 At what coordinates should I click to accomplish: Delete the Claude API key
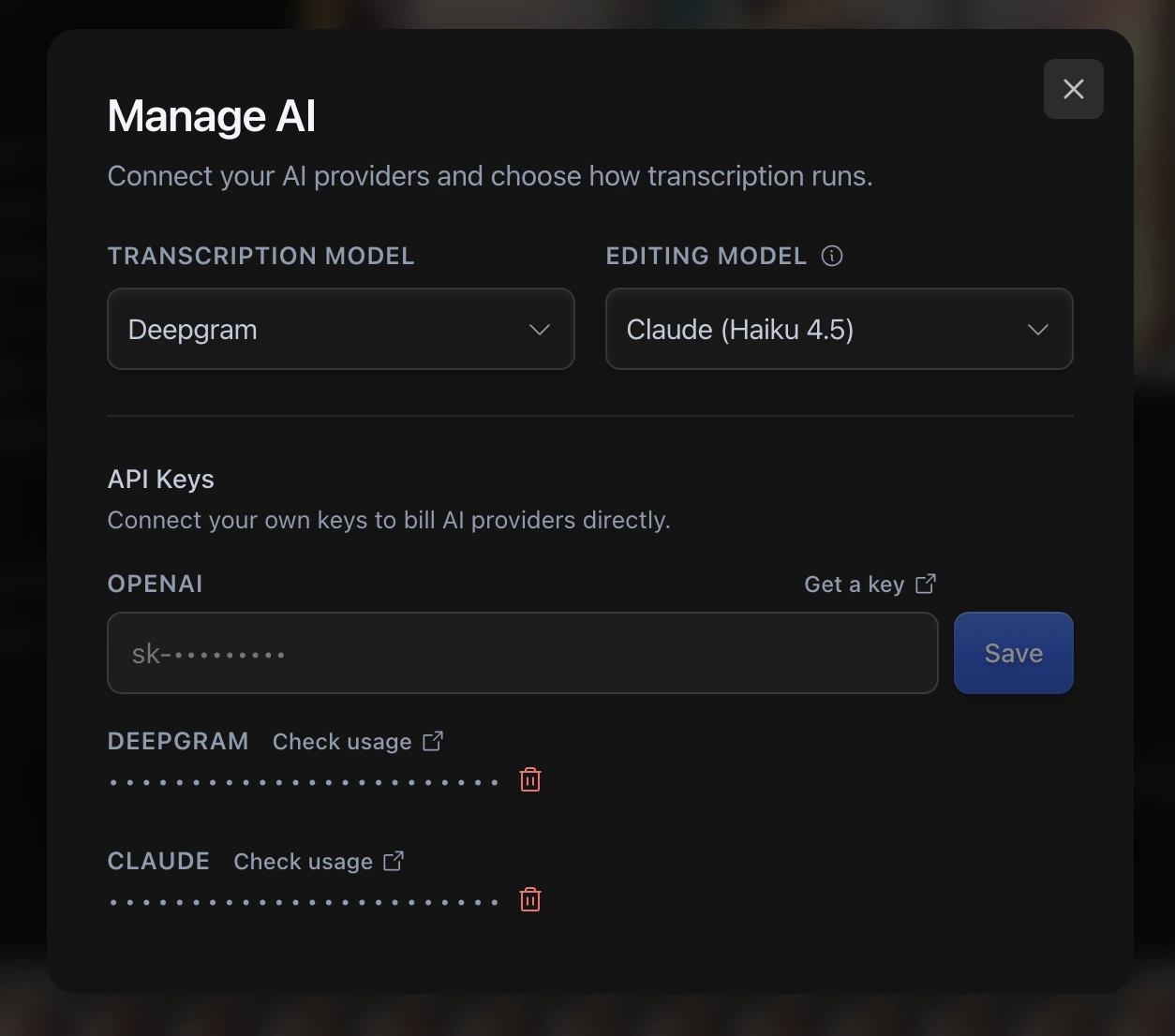530,899
